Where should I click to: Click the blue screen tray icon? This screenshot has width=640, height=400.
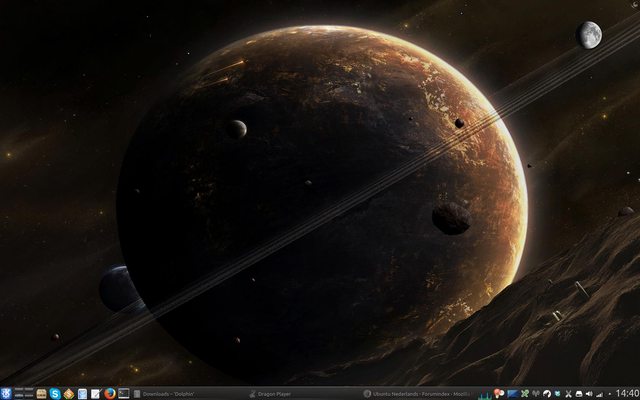(x=513, y=393)
